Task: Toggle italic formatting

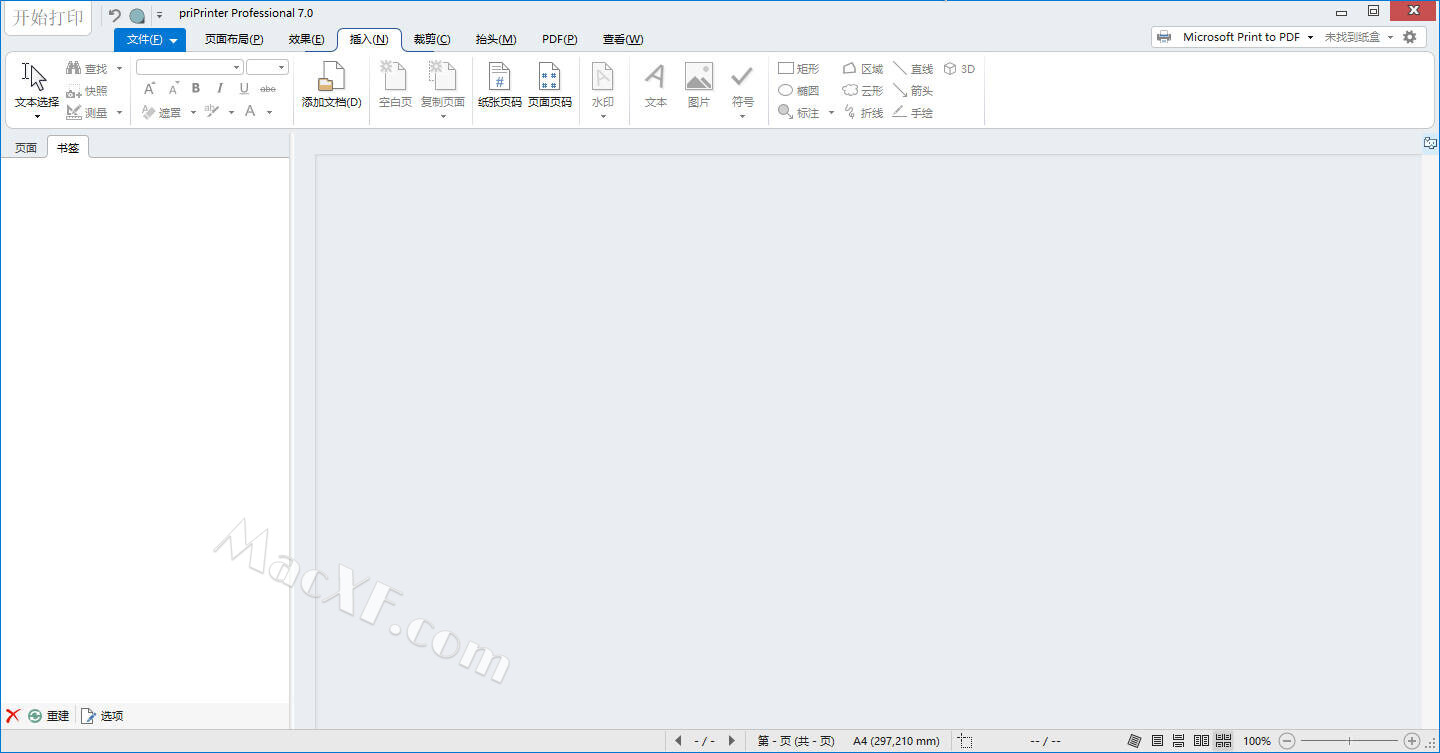Action: coord(220,89)
